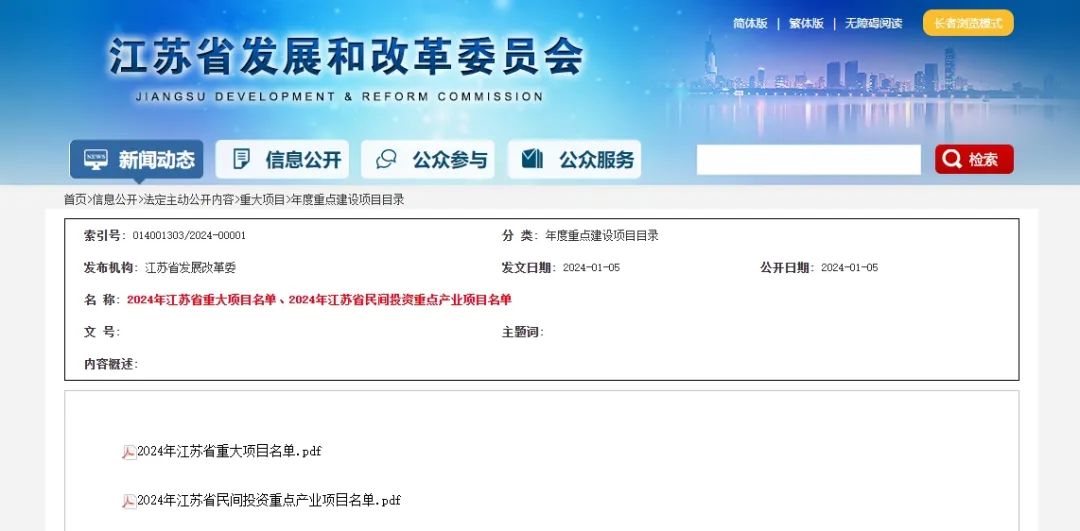Click the document icon beside 信息公开
Image resolution: width=1080 pixels, height=531 pixels.
tap(241, 160)
